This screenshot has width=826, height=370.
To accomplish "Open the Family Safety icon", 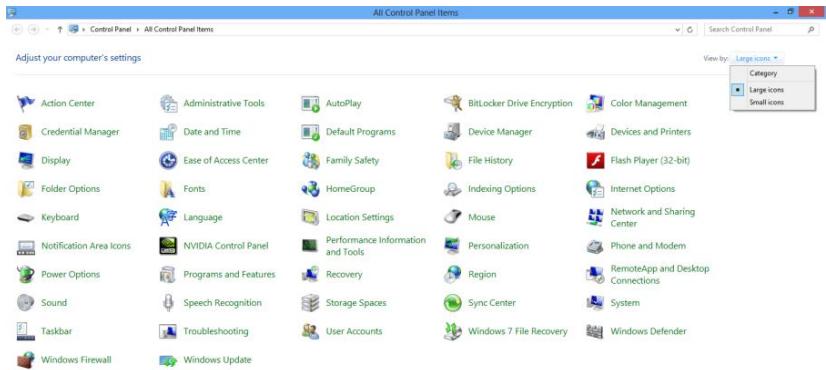I will [x=310, y=160].
